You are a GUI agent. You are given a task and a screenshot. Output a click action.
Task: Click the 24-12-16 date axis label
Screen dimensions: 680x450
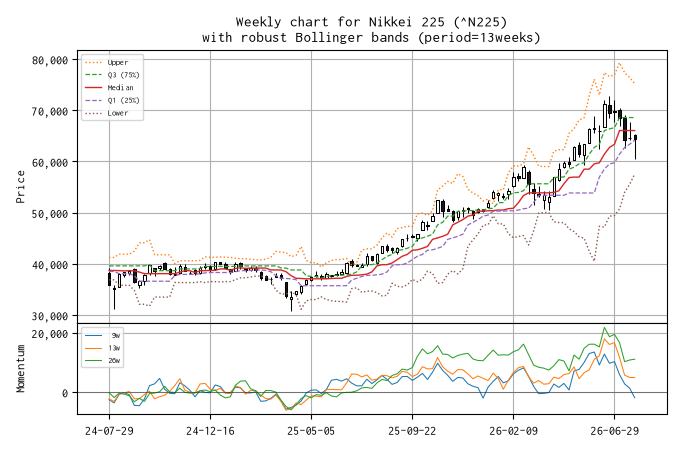pyautogui.click(x=210, y=431)
